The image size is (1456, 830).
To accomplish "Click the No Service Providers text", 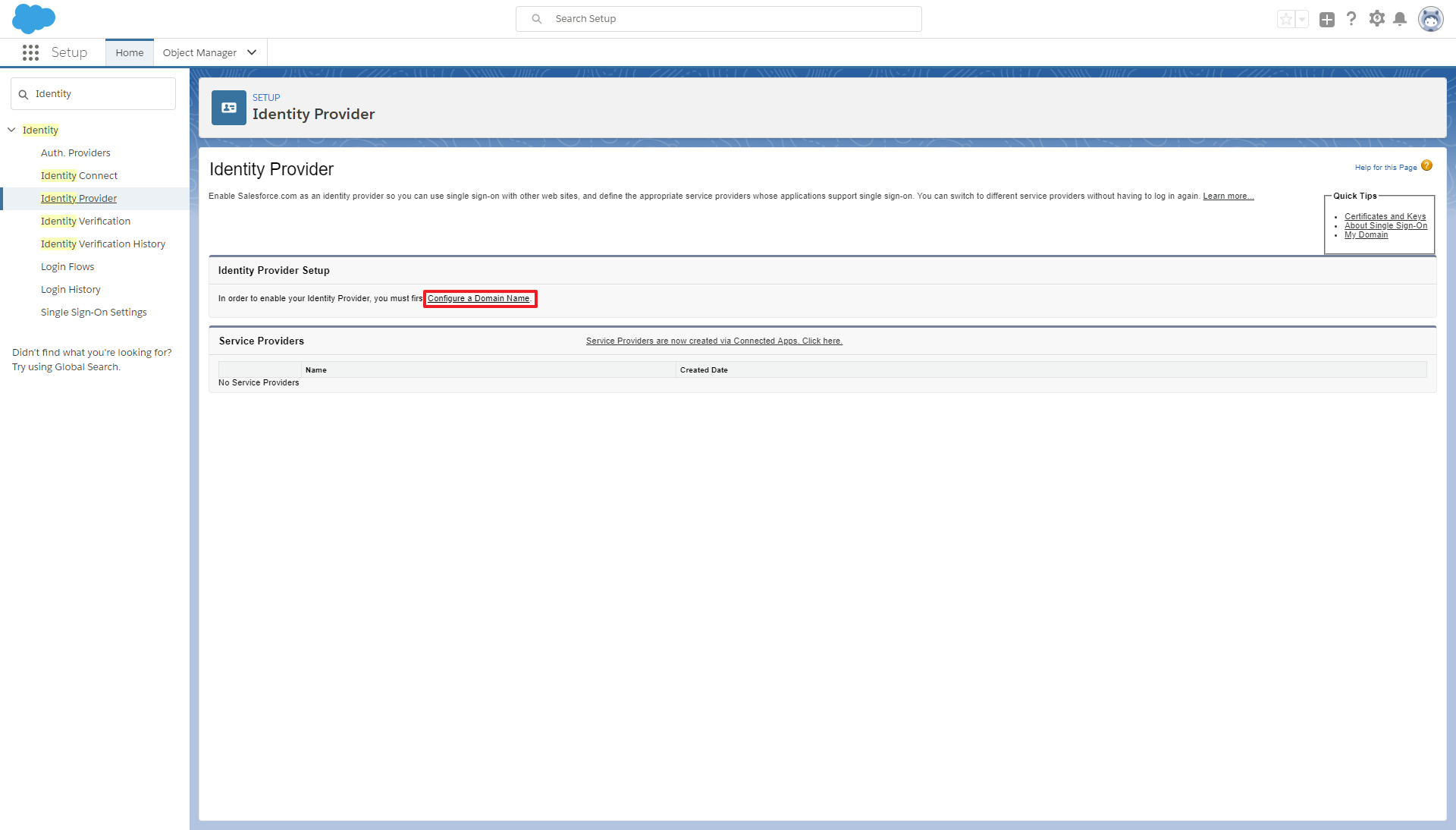I will click(259, 382).
